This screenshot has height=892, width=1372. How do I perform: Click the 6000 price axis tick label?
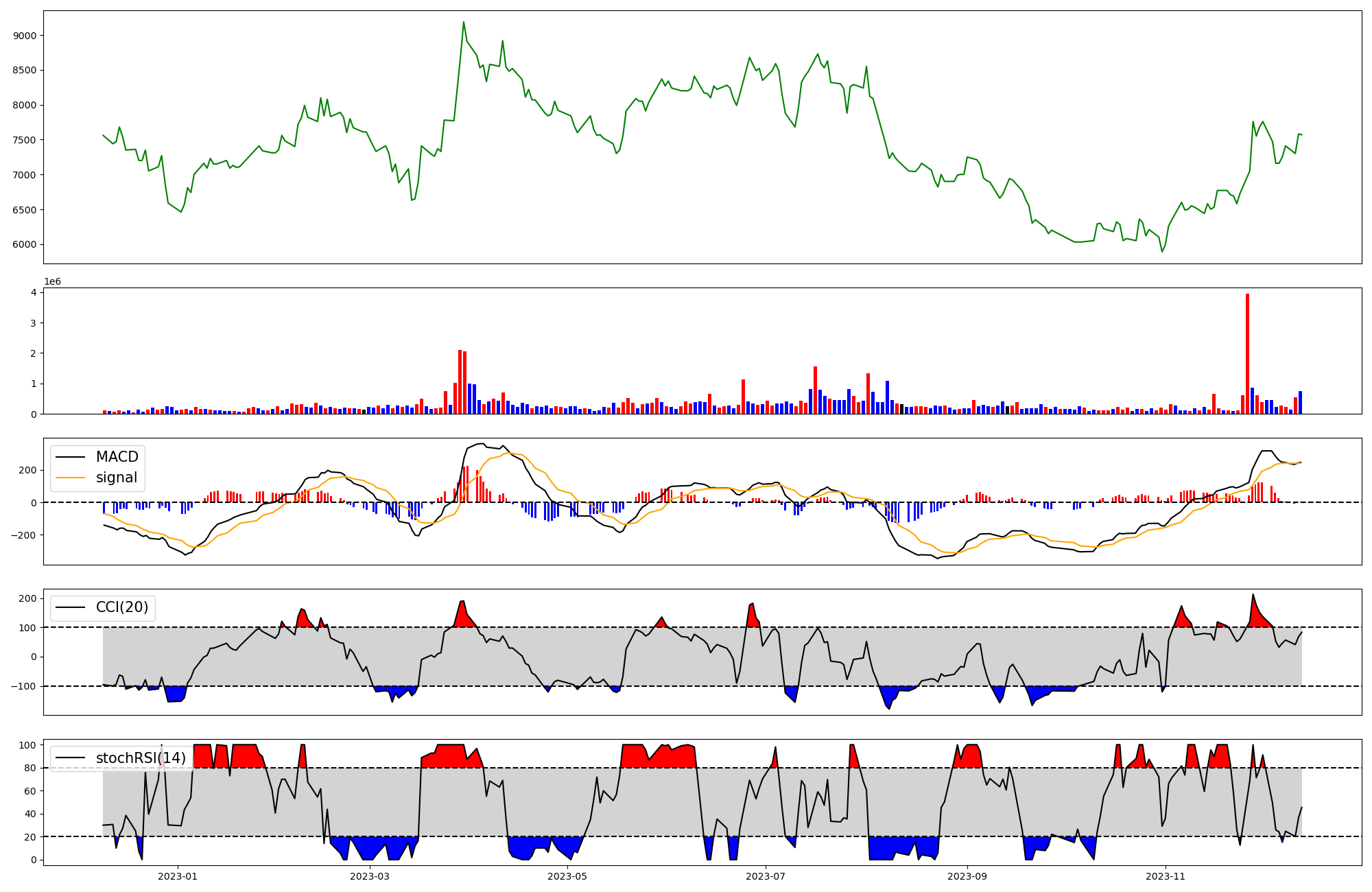coord(25,245)
